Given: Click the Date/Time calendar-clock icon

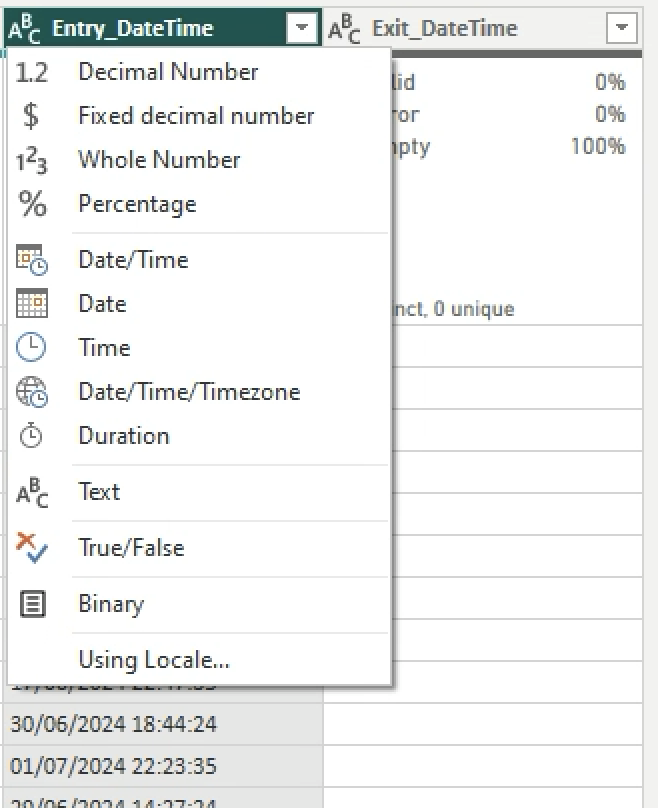Looking at the screenshot, I should pos(32,260).
